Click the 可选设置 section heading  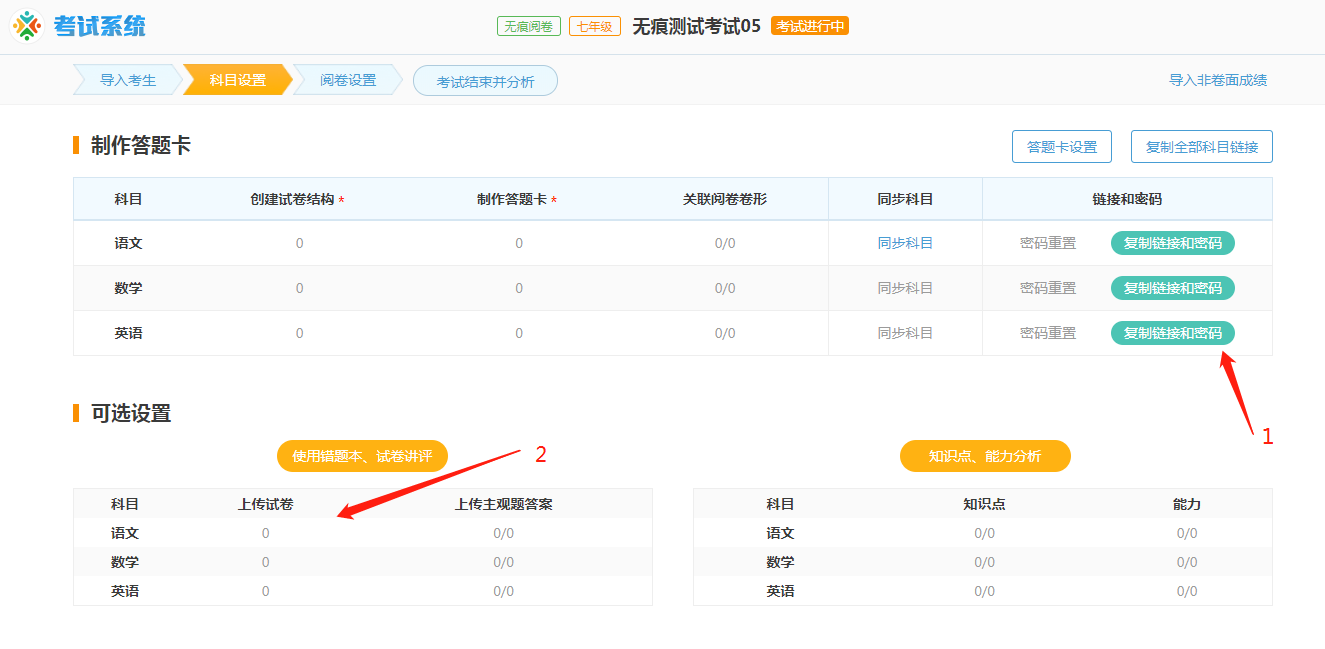coord(131,413)
